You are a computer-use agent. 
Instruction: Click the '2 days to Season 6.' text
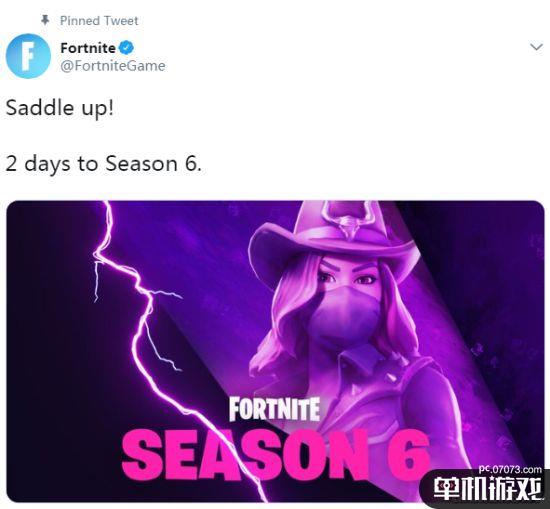pos(103,164)
